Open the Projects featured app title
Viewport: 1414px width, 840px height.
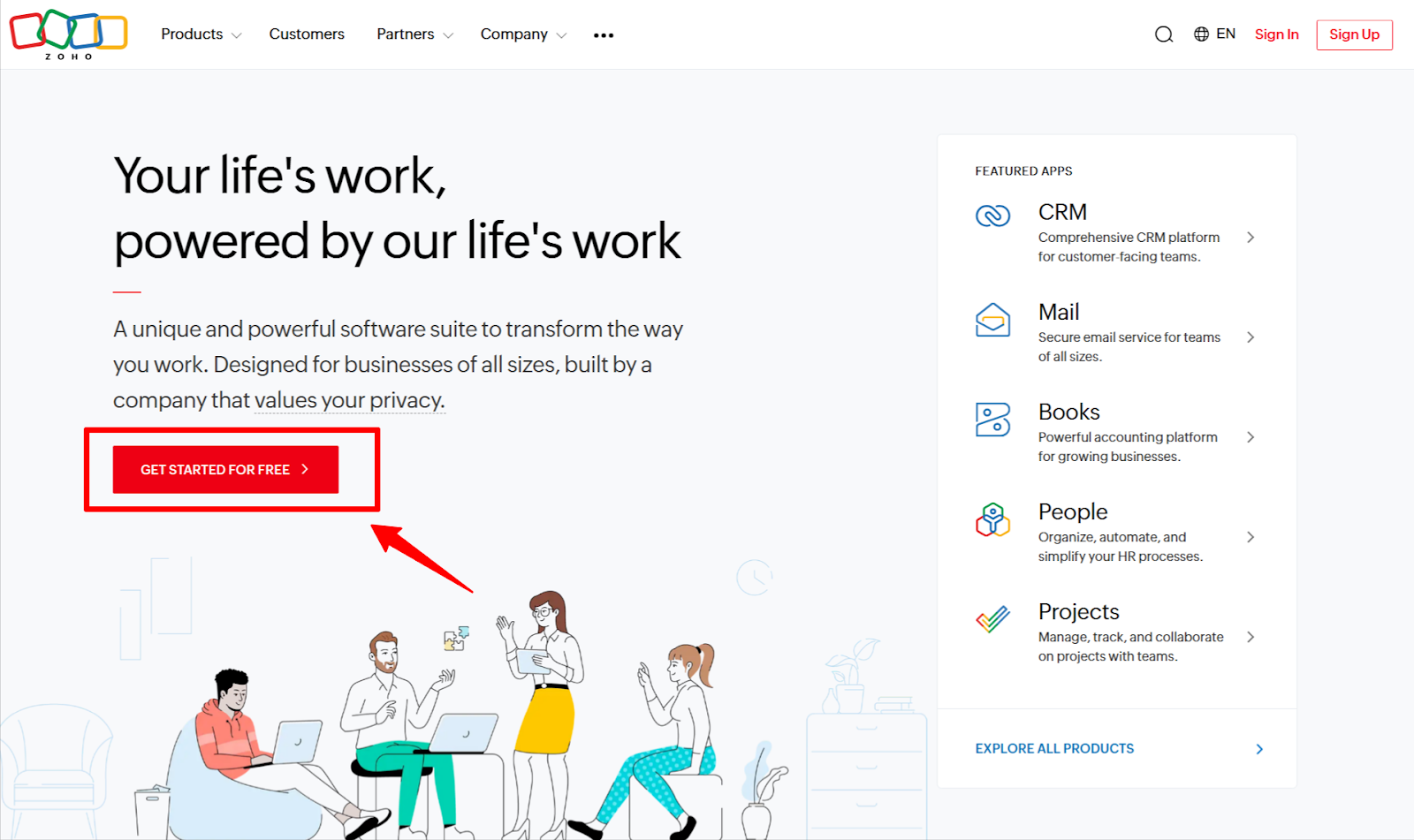pos(1079,612)
